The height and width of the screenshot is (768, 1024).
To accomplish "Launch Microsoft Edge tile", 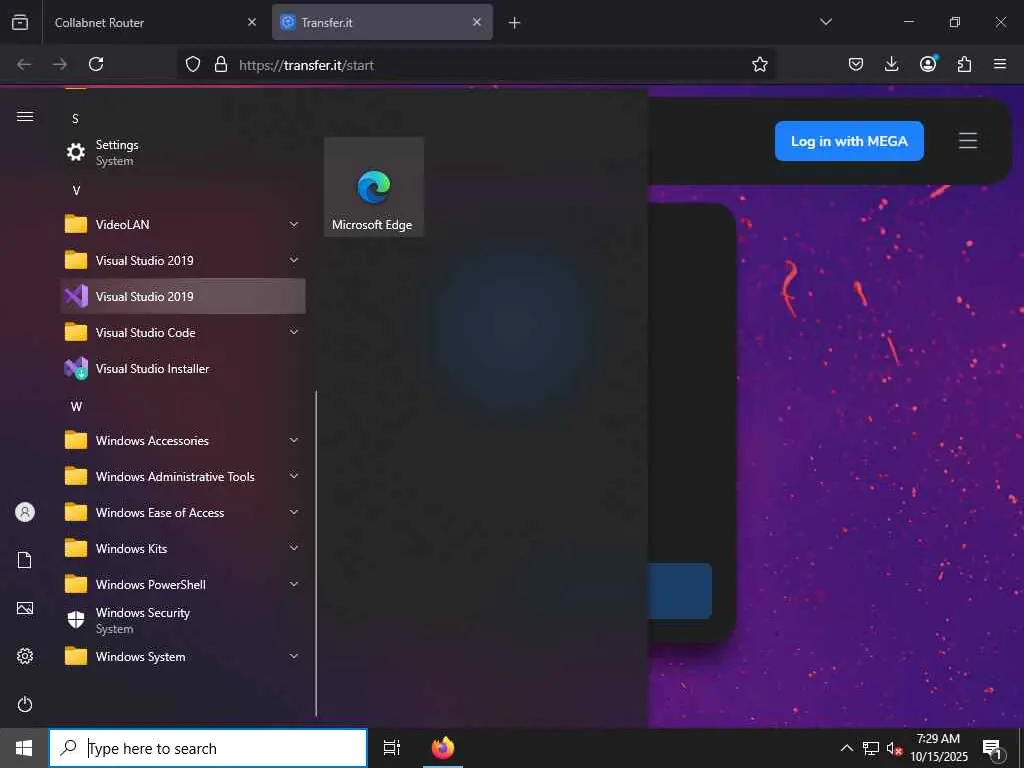I will point(374,187).
